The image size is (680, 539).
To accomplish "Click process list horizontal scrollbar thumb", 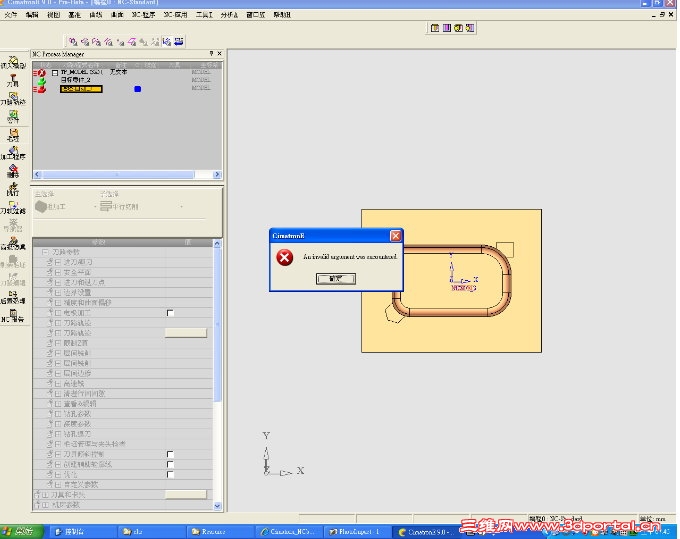I will [x=118, y=174].
